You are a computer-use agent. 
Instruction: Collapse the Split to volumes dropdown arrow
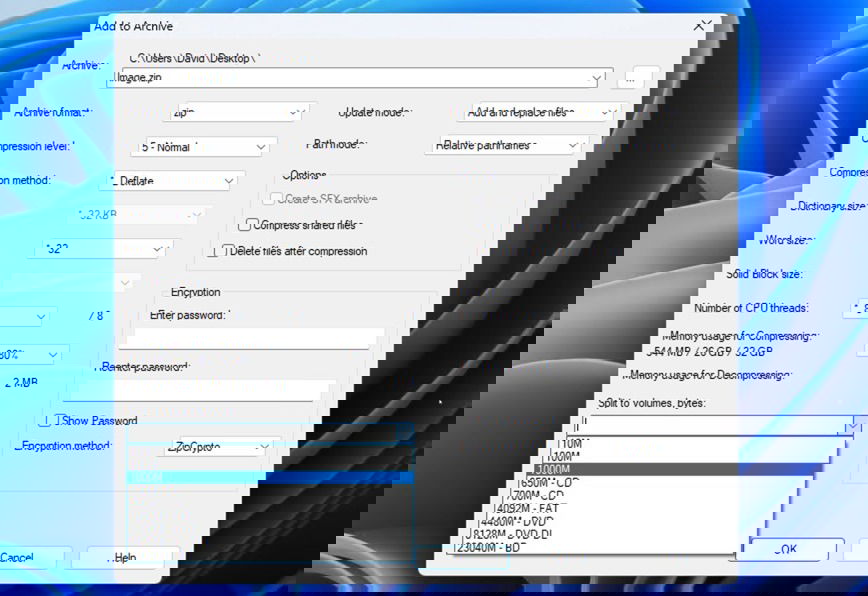point(853,426)
